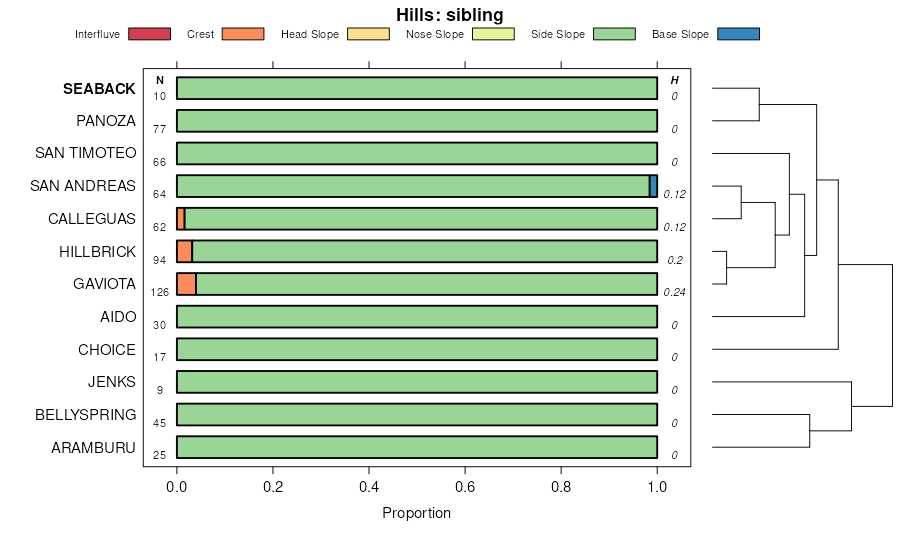Click the blue Base Slope segment in SAN ANDREAS

(653, 186)
